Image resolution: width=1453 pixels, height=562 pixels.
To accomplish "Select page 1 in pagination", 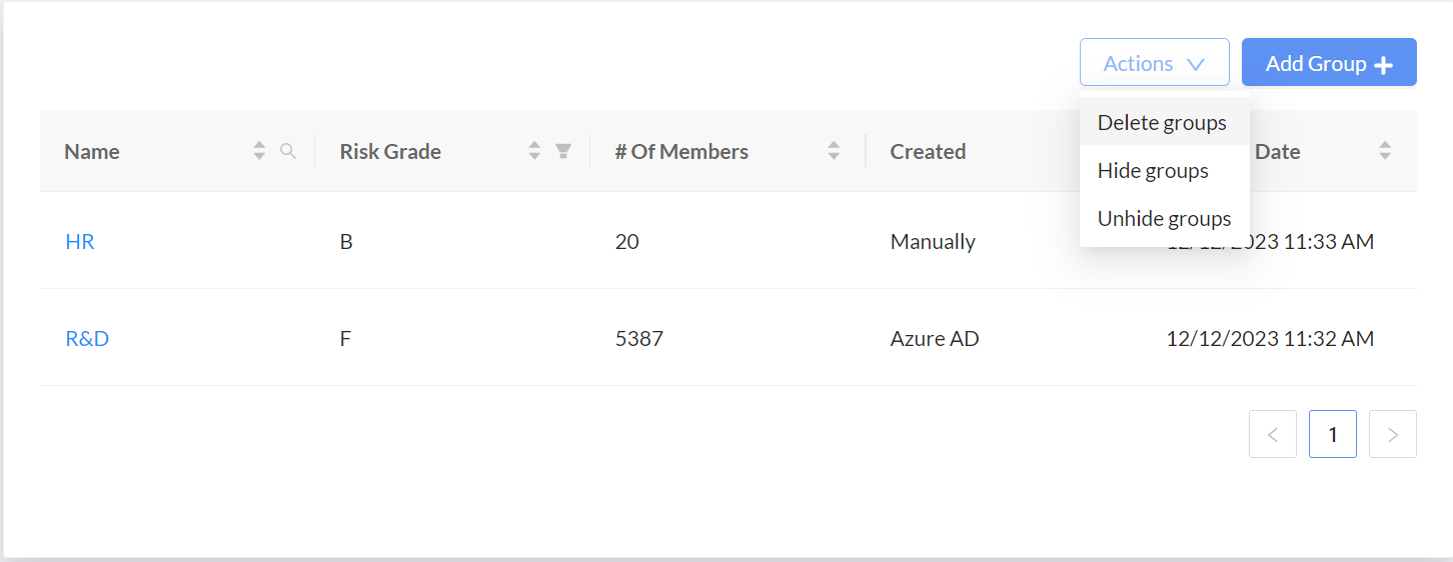I will click(1332, 434).
